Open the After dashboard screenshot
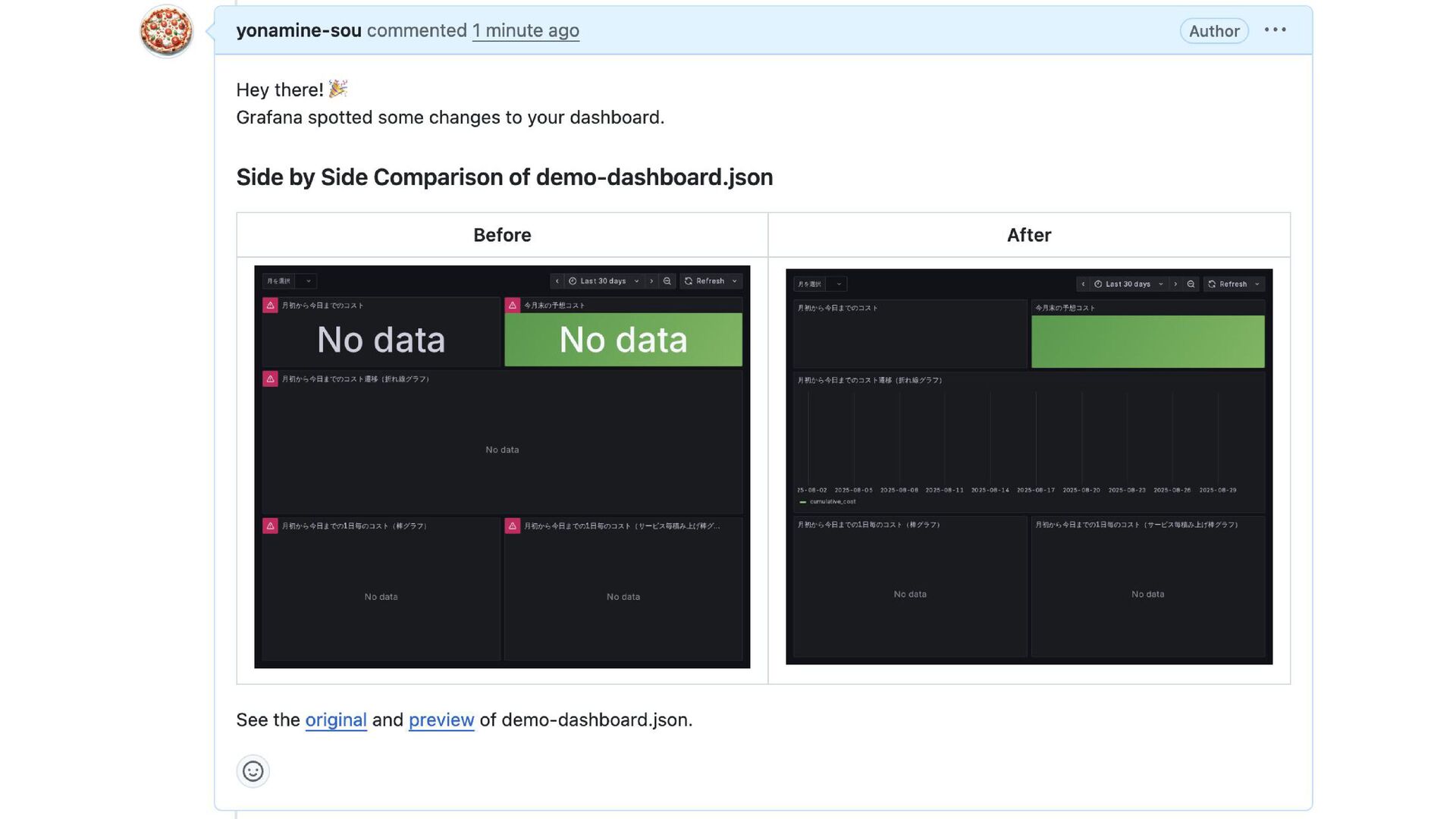The width and height of the screenshot is (1456, 819). 1029,466
